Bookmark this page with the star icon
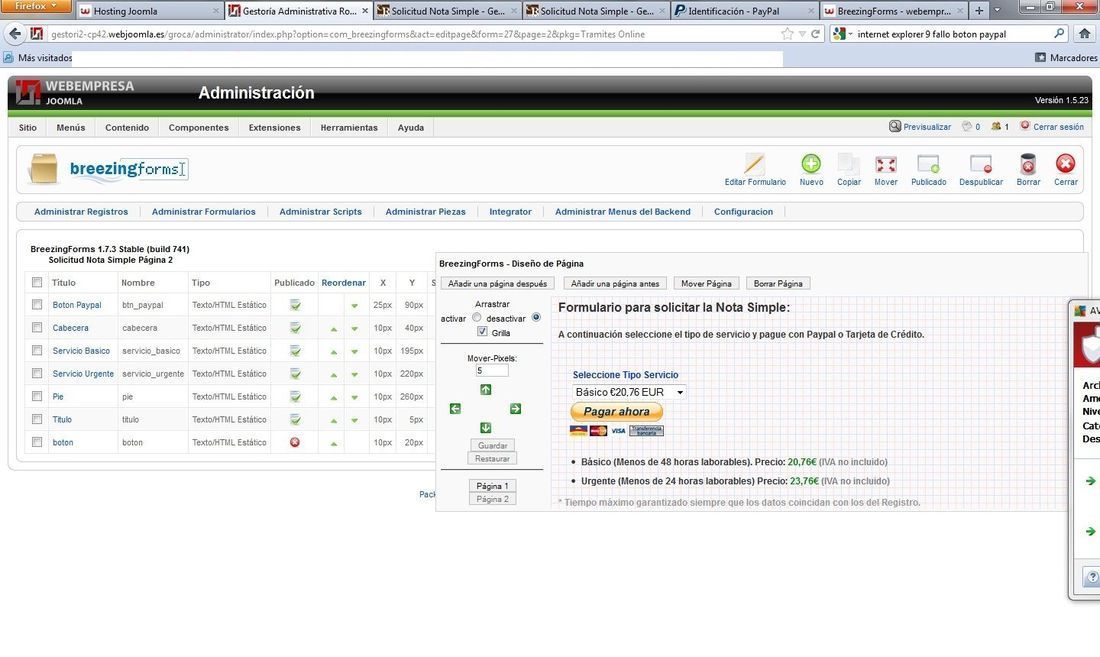This screenshot has height=657, width=1100. click(x=787, y=34)
